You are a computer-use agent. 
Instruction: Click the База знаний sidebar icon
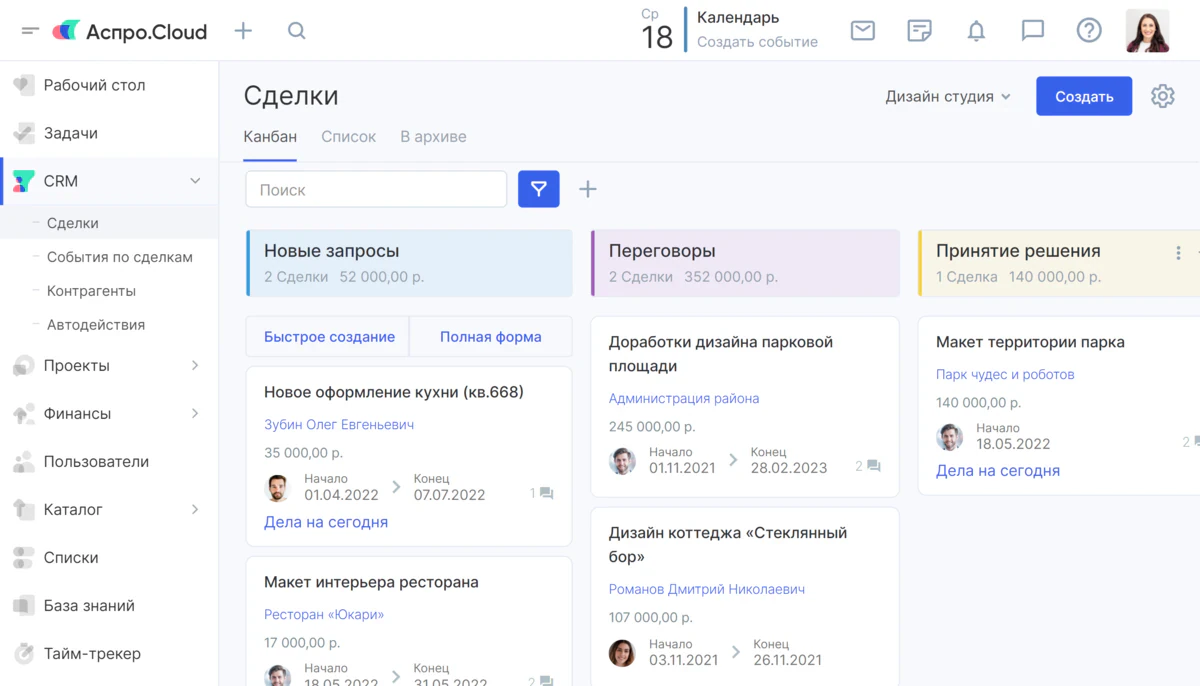[x=24, y=606]
